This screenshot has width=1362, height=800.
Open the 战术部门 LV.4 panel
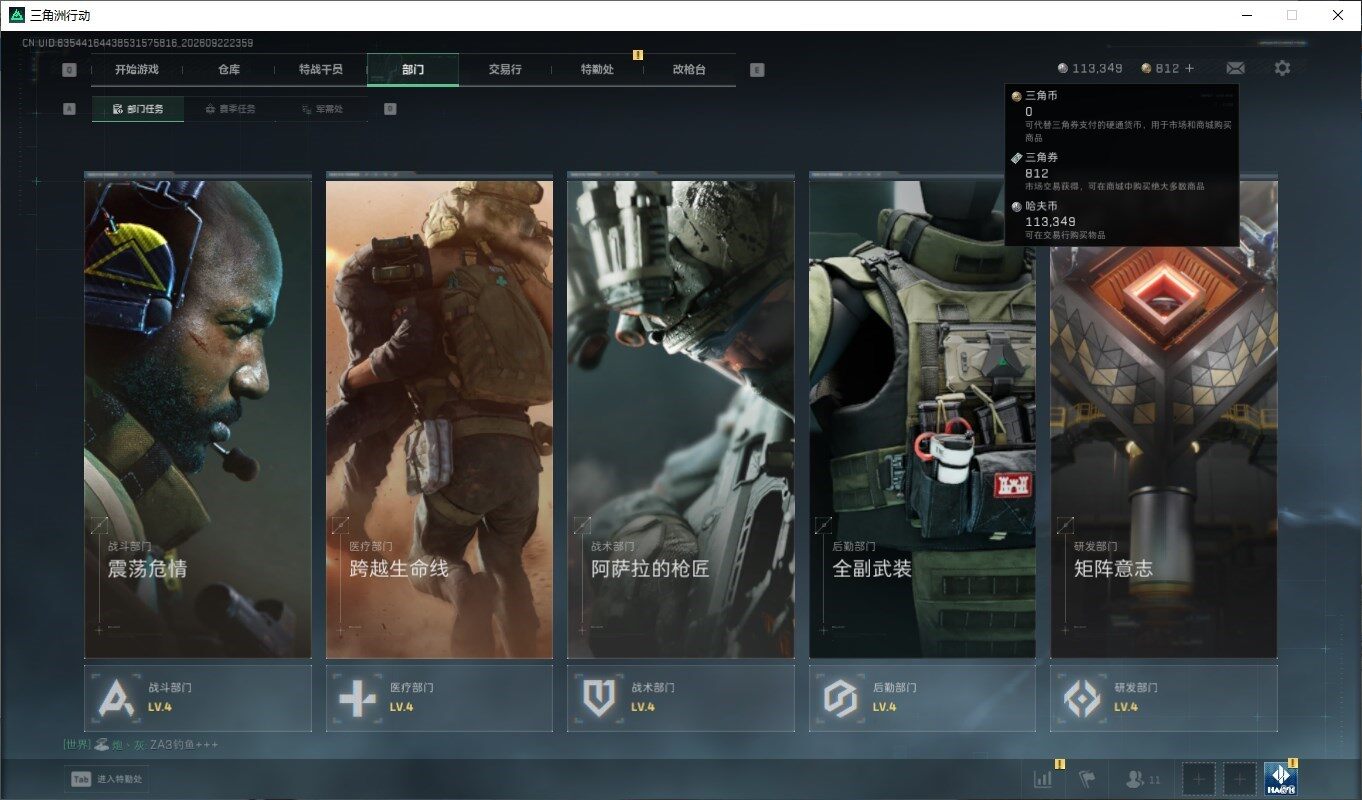pyautogui.click(x=681, y=698)
